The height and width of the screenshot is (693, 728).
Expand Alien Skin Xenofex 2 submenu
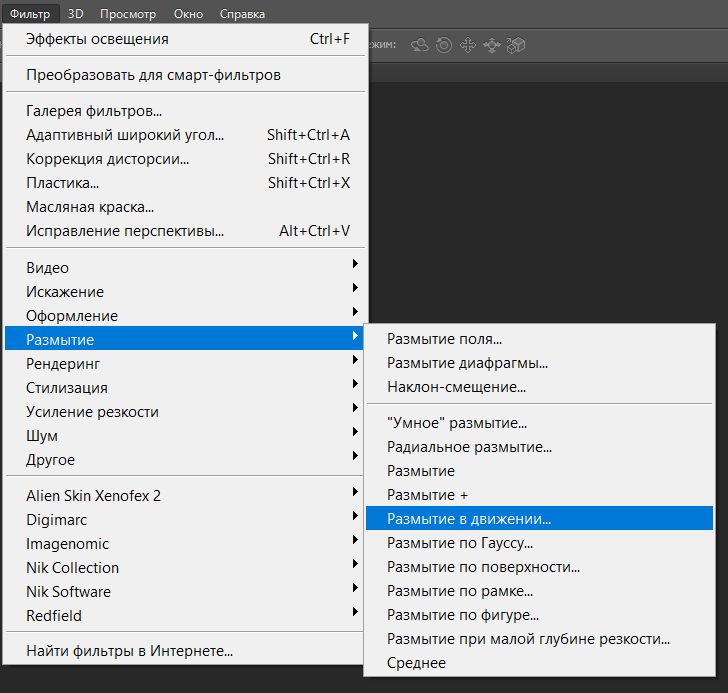tap(185, 496)
